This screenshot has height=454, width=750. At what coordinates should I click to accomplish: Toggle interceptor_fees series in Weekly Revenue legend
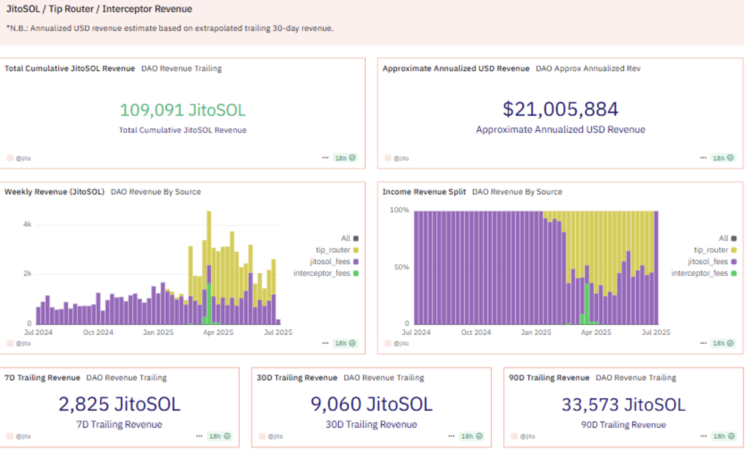click(326, 273)
